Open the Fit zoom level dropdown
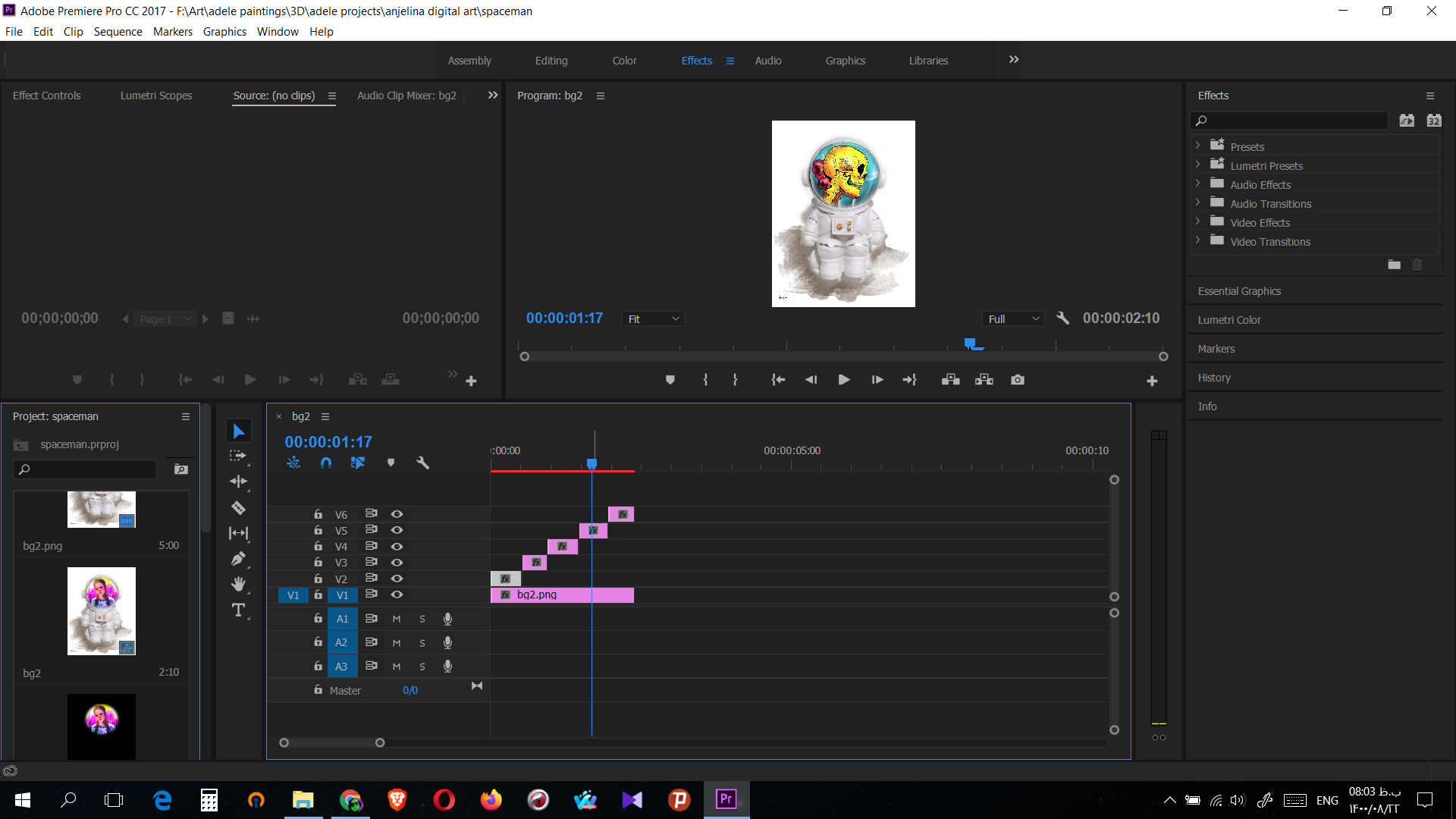 tap(653, 319)
